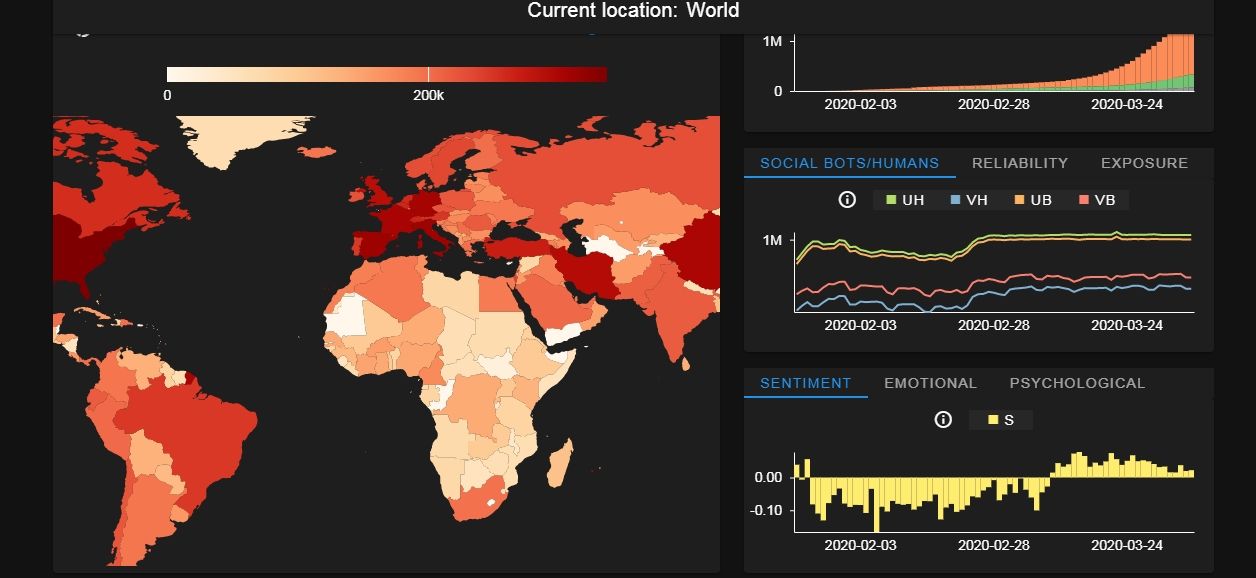Viewport: 1256px width, 578px height.
Task: Select the Sentiment tab
Action: [x=805, y=383]
